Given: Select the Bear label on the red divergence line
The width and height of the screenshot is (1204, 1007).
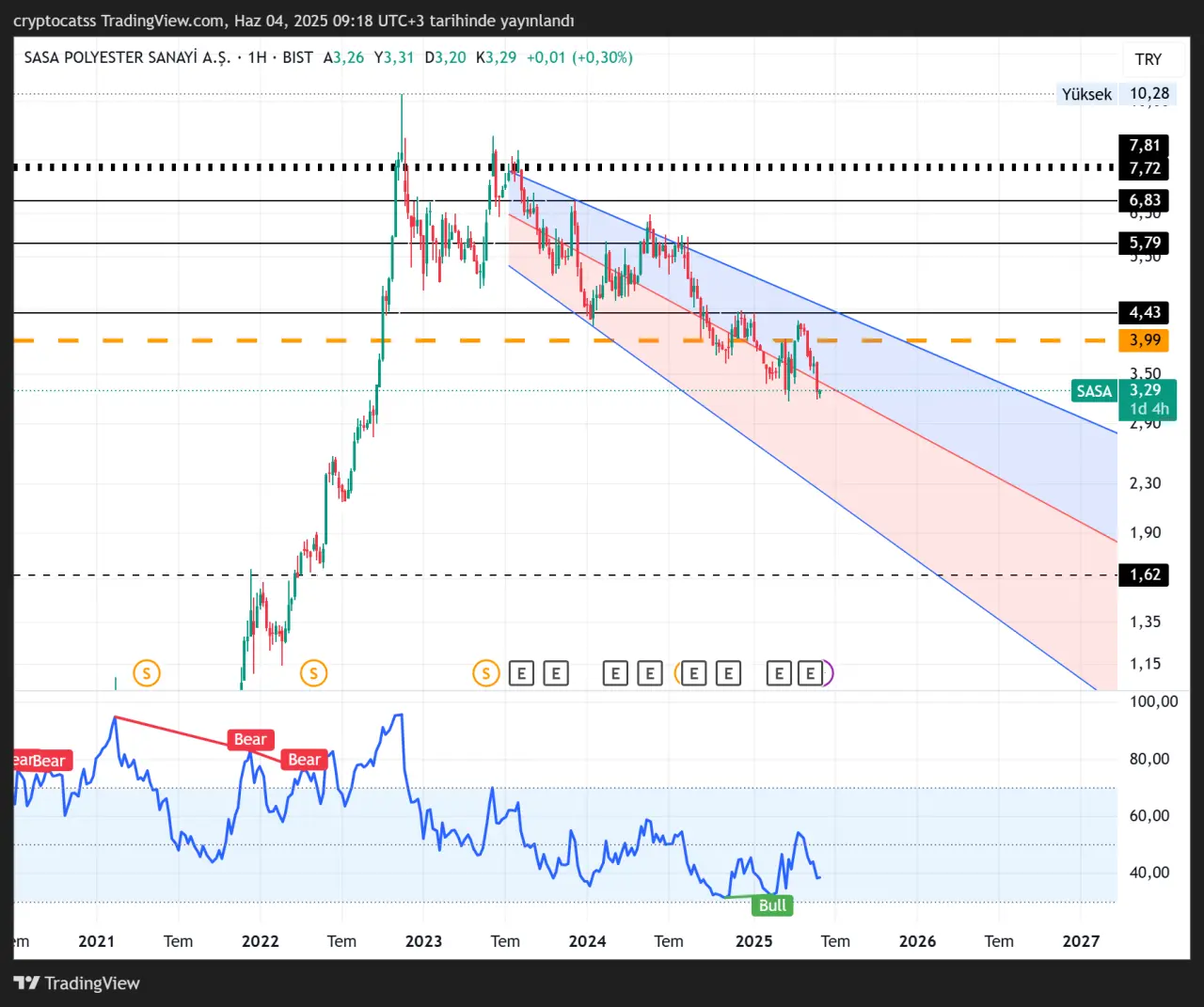Looking at the screenshot, I should [250, 740].
